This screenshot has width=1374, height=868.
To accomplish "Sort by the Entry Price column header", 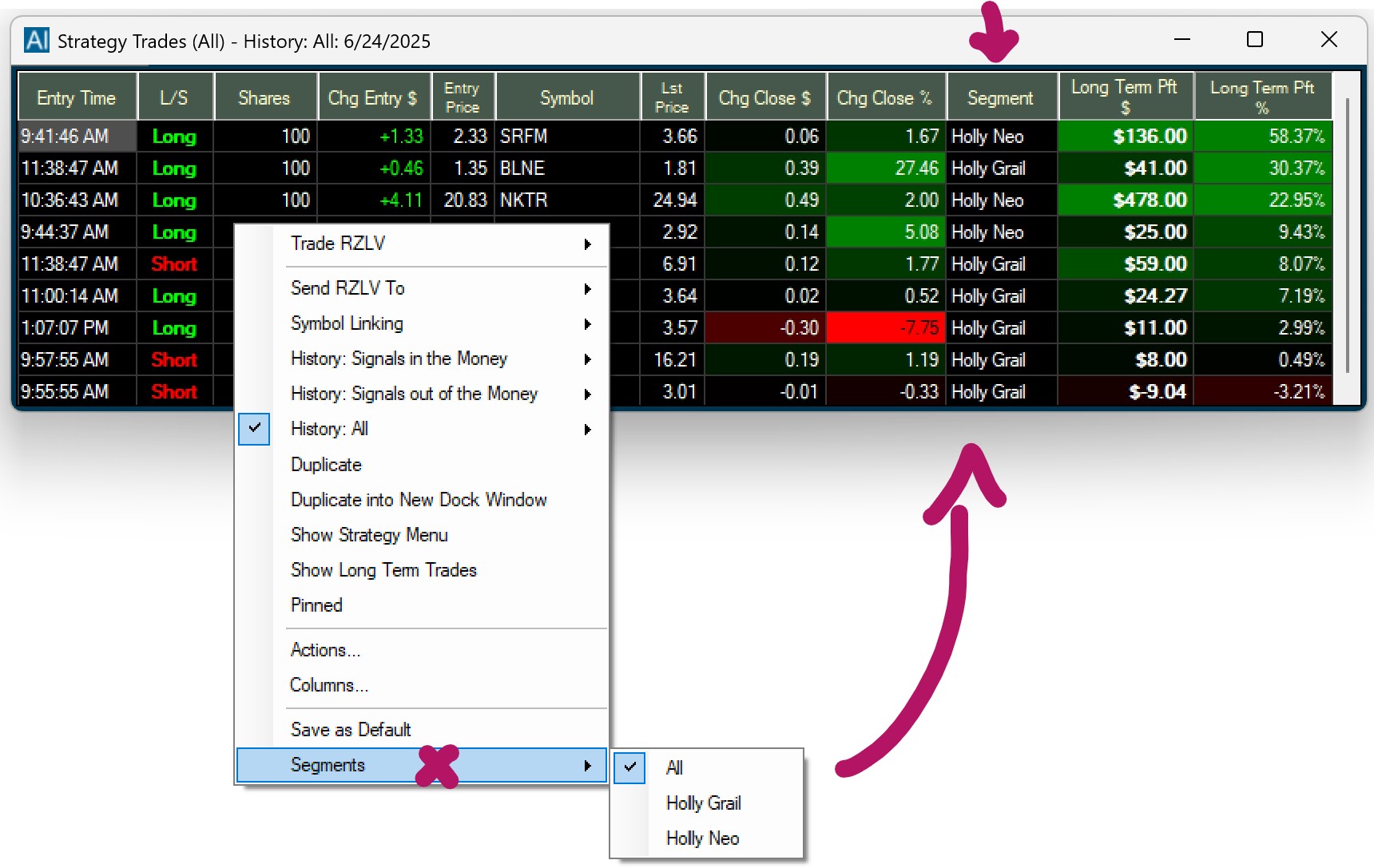I will coord(463,97).
